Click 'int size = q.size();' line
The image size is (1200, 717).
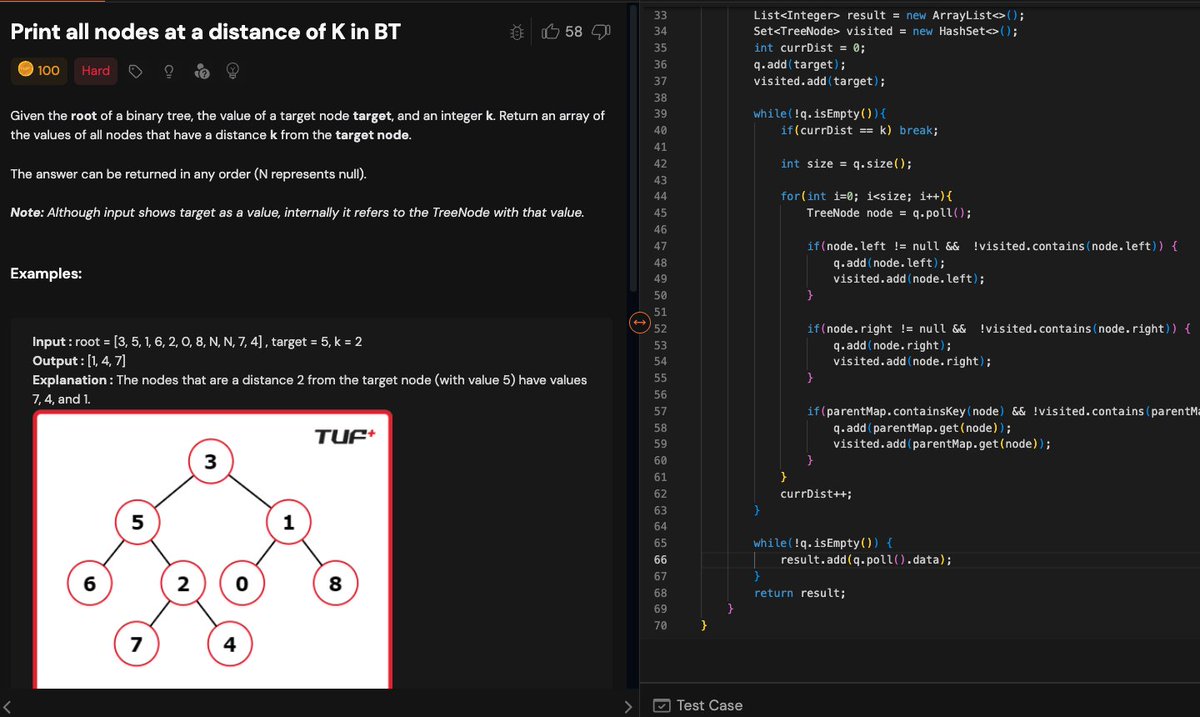tap(846, 164)
